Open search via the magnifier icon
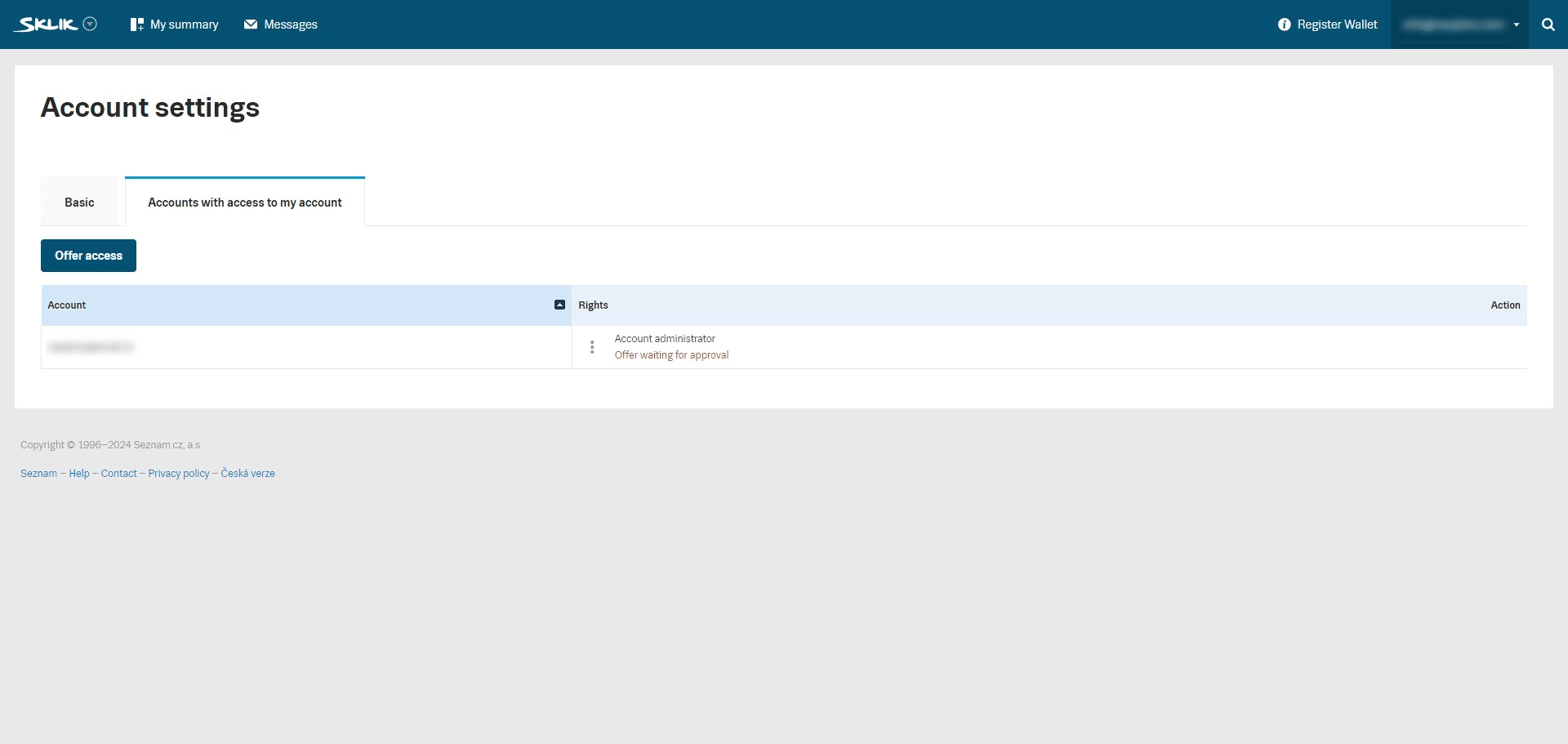 (1548, 24)
